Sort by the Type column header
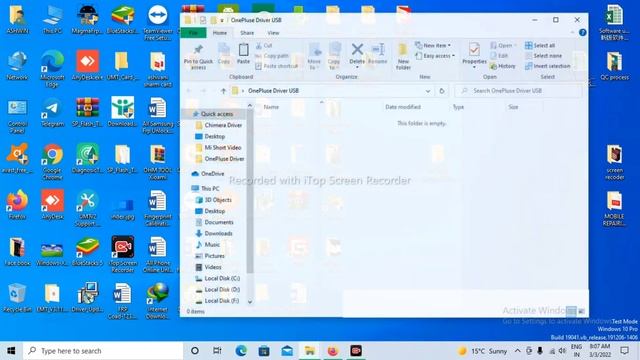Viewport: 640px width, 360px height. [x=458, y=107]
